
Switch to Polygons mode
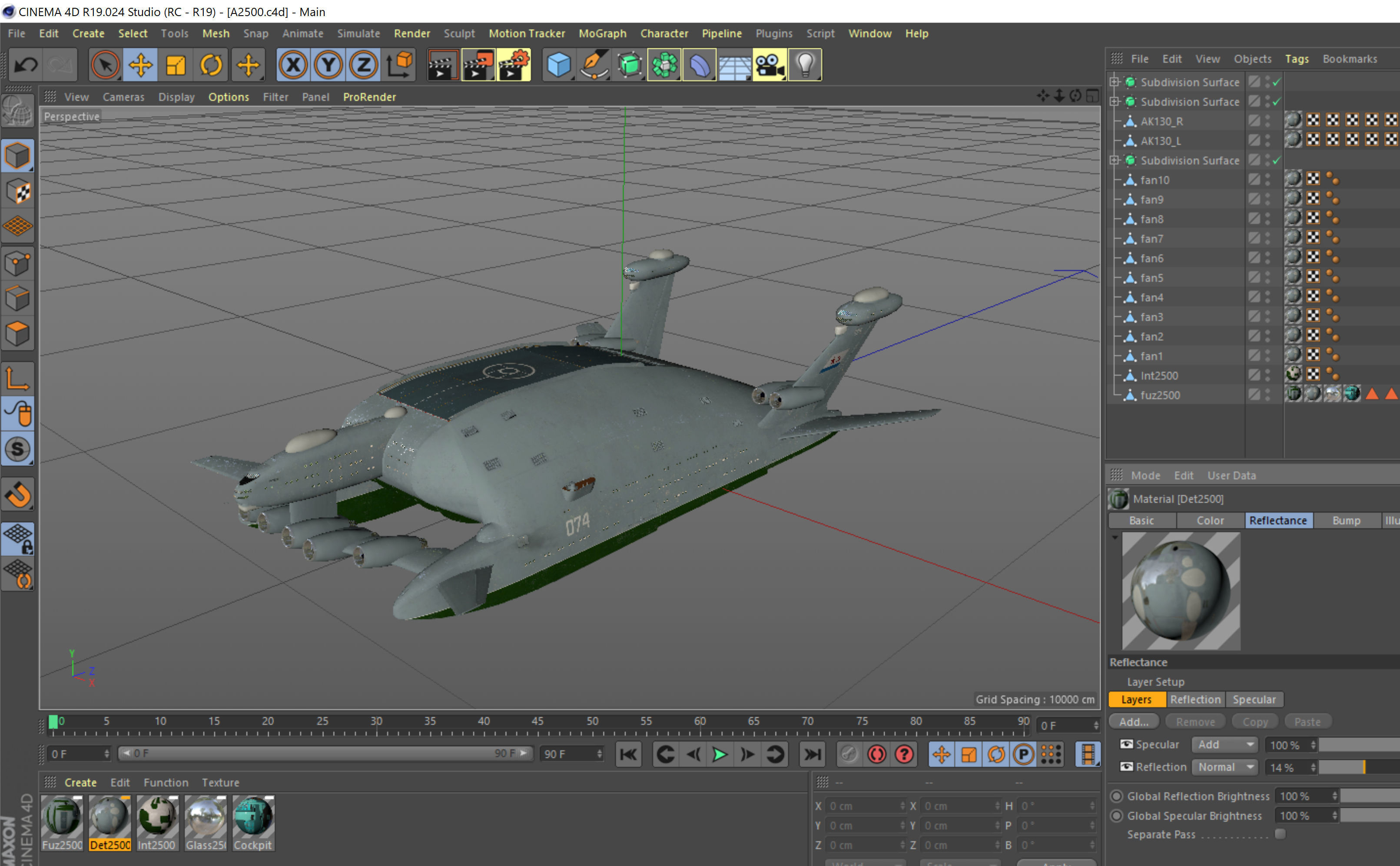(18, 333)
